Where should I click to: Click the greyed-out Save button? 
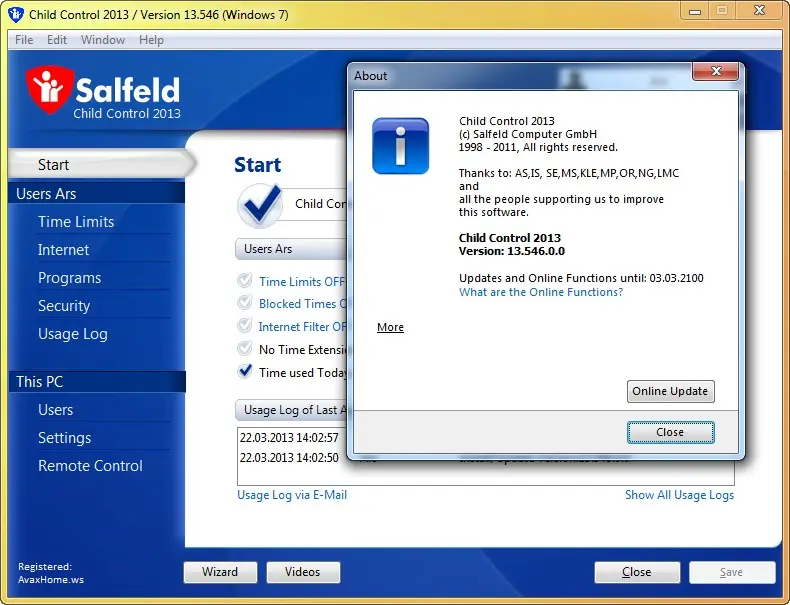point(732,572)
